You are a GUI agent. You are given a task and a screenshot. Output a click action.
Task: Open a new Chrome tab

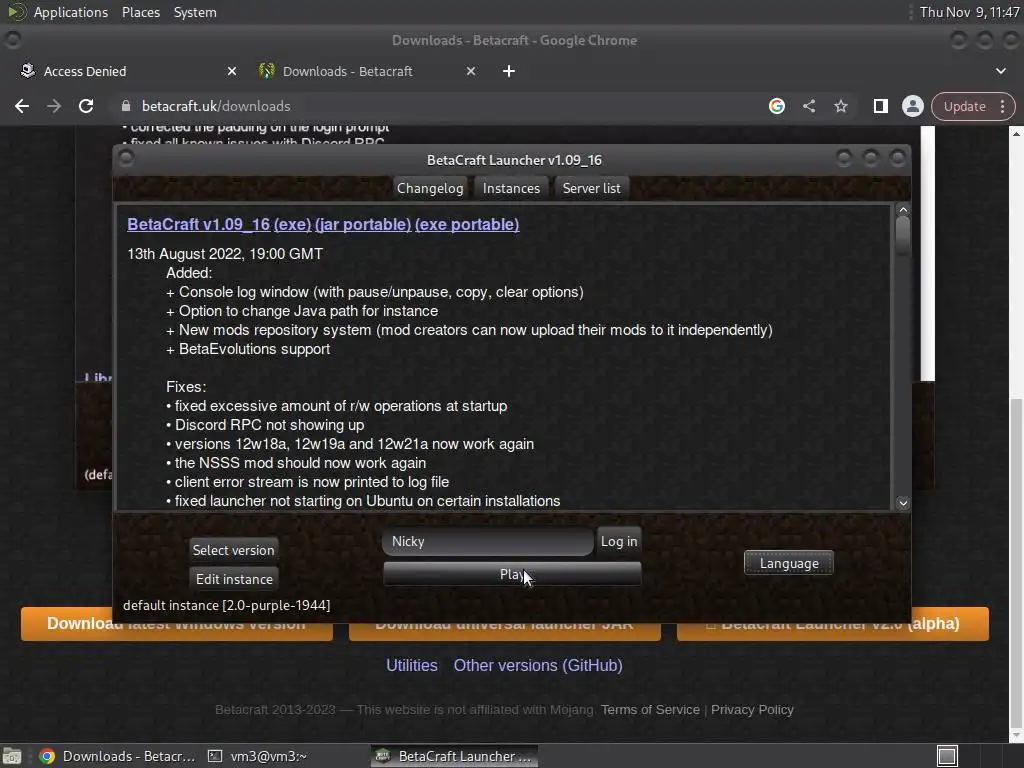pyautogui.click(x=509, y=71)
